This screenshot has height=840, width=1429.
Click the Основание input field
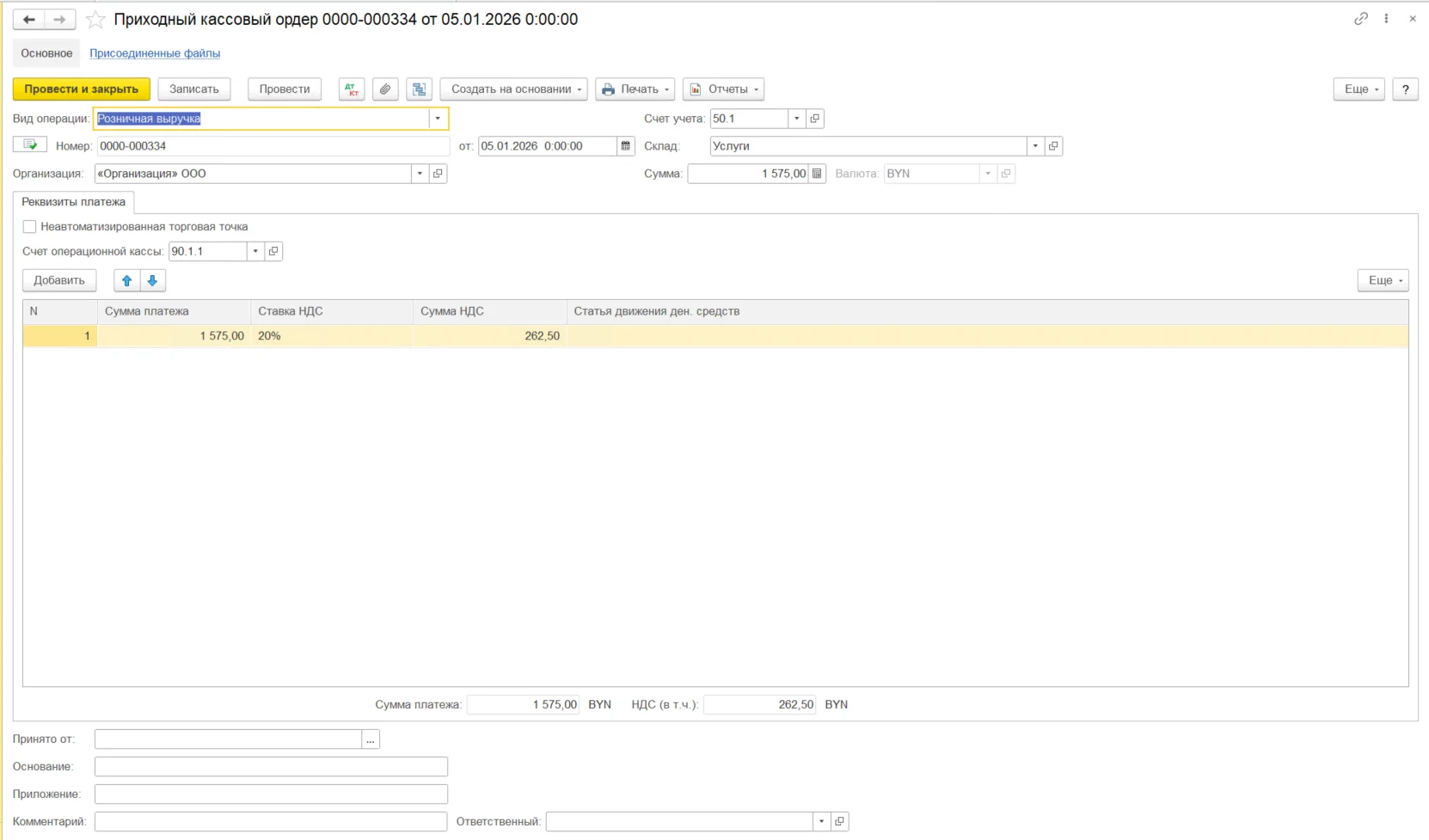tap(271, 766)
